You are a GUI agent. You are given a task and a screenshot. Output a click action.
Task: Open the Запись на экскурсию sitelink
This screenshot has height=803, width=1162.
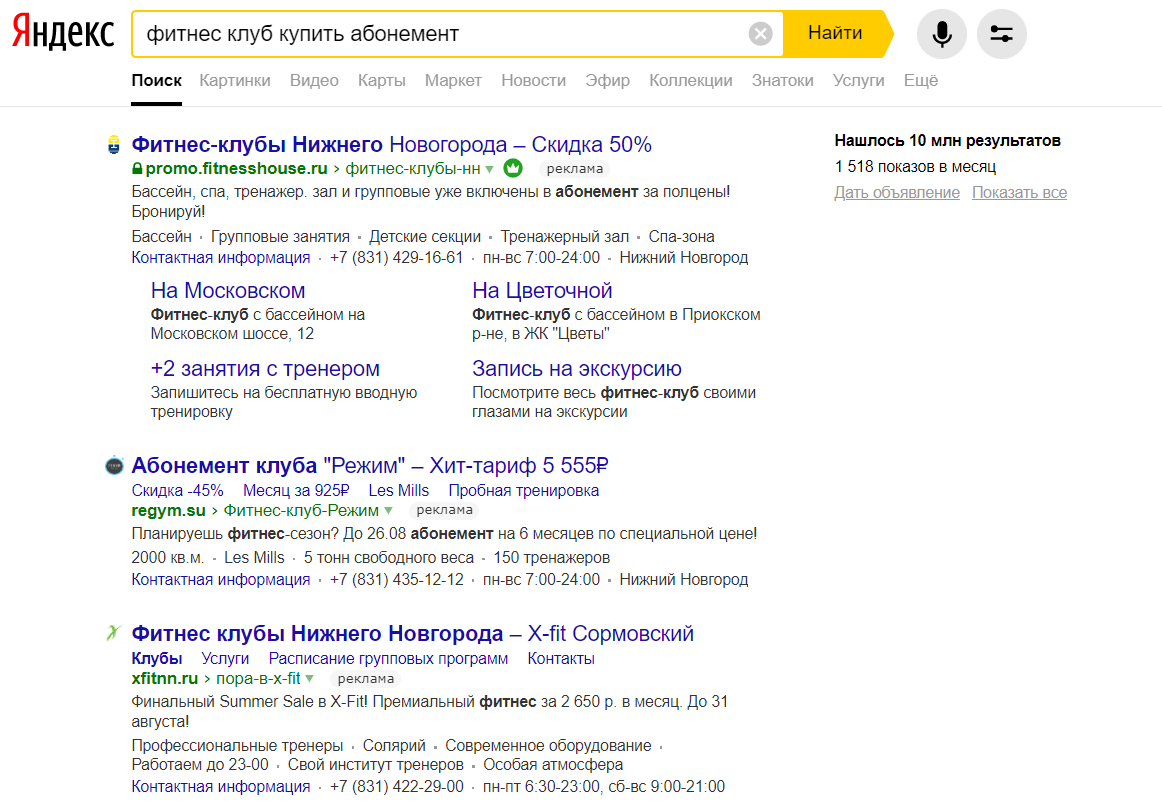click(577, 368)
